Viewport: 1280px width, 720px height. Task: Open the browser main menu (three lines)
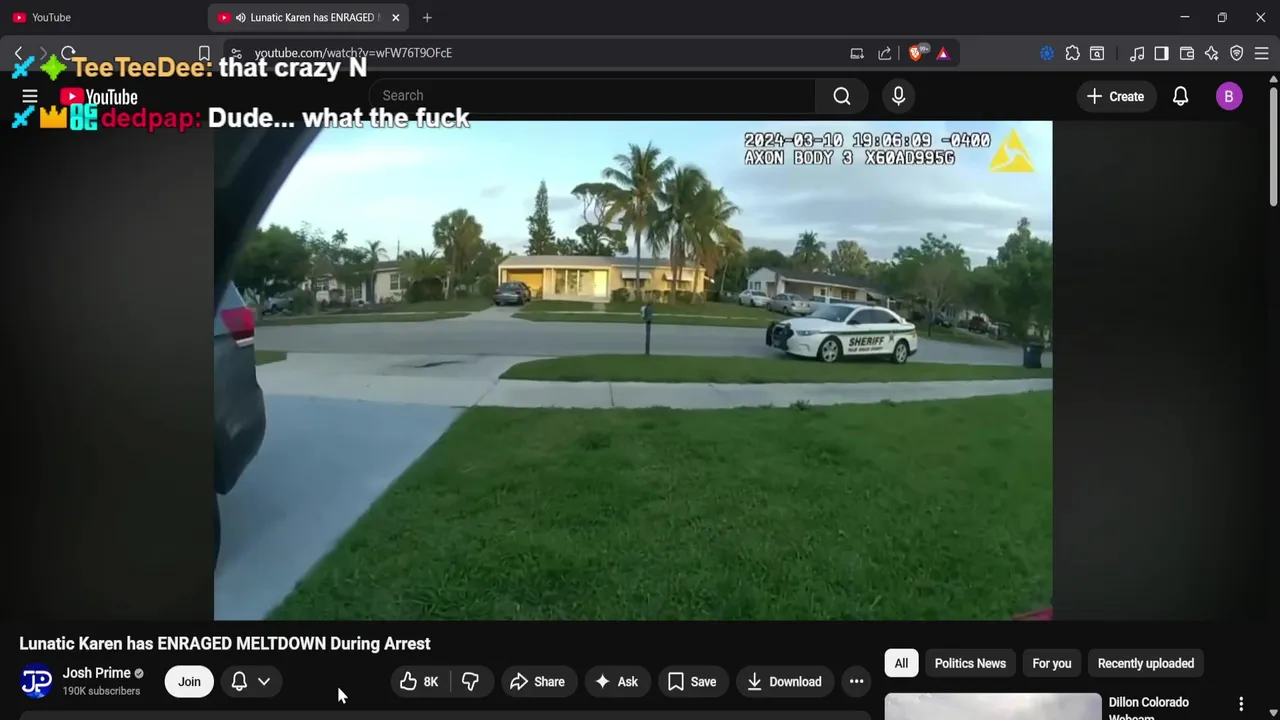(1261, 53)
